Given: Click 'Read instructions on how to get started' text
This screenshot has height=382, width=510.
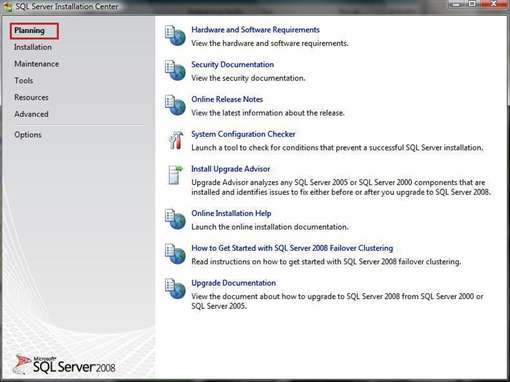Looking at the screenshot, I should tap(326, 262).
